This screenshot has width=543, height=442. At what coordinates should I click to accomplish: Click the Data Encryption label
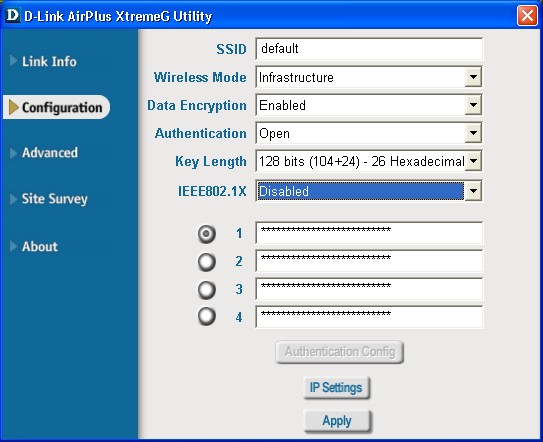tap(197, 106)
